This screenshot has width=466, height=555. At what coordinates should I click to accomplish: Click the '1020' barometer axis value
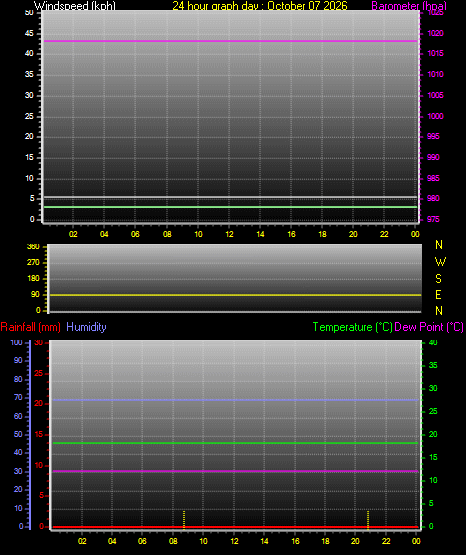click(x=435, y=33)
